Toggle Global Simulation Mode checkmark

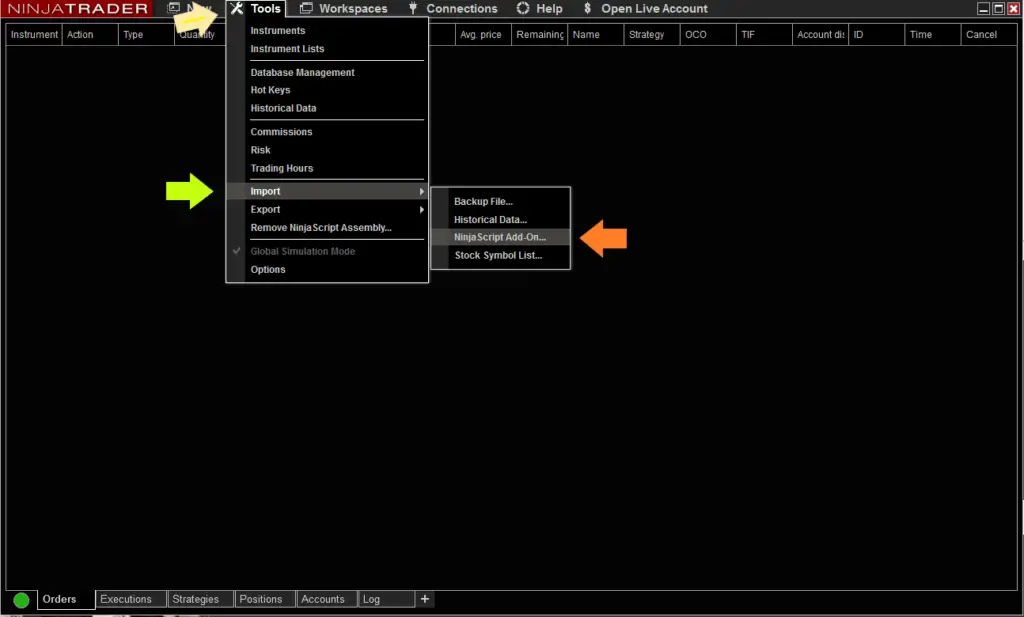(236, 251)
